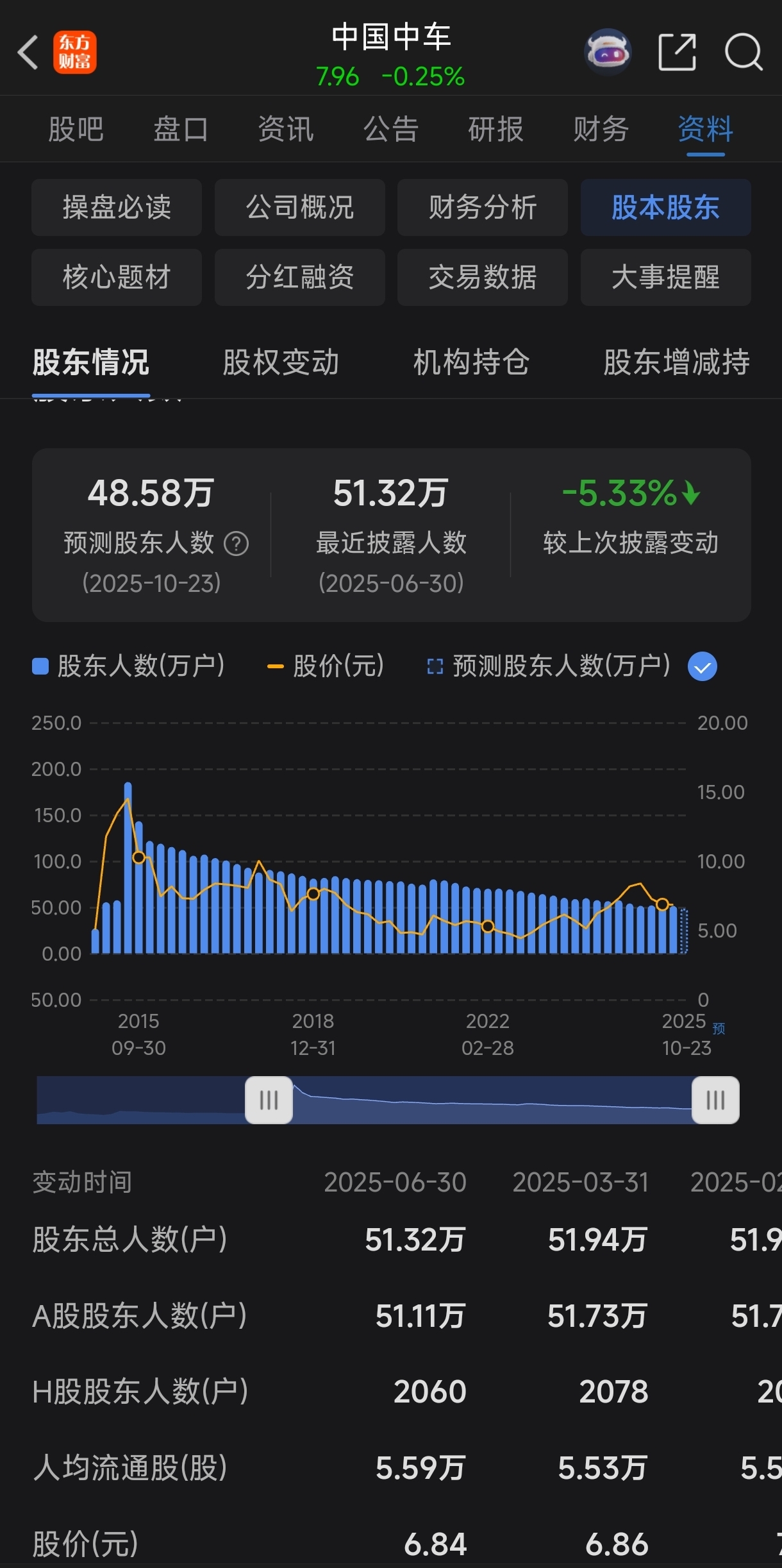Viewport: 782px width, 1568px height.
Task: Tap the 变动时间 row label
Action: pyautogui.click(x=82, y=1182)
